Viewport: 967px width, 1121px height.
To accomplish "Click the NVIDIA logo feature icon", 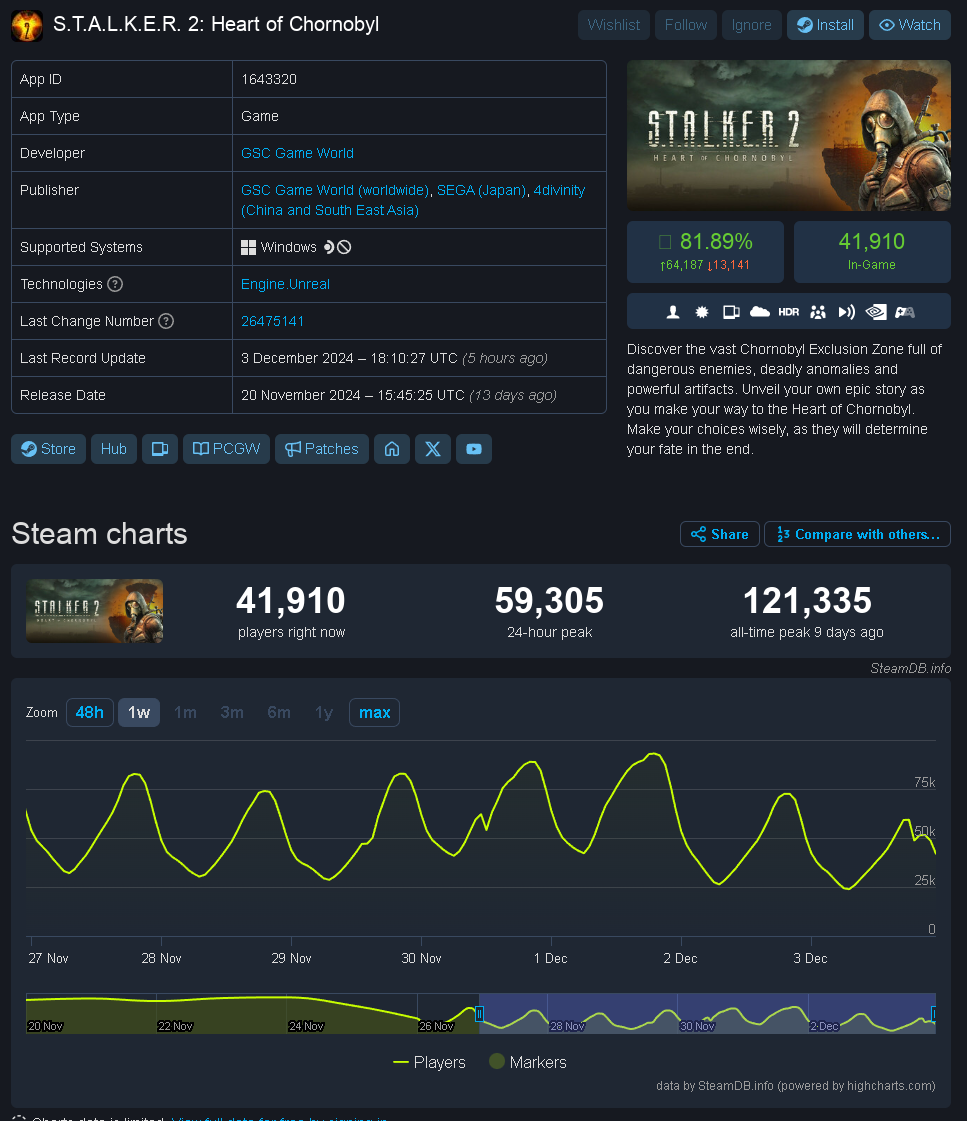I will pos(876,312).
